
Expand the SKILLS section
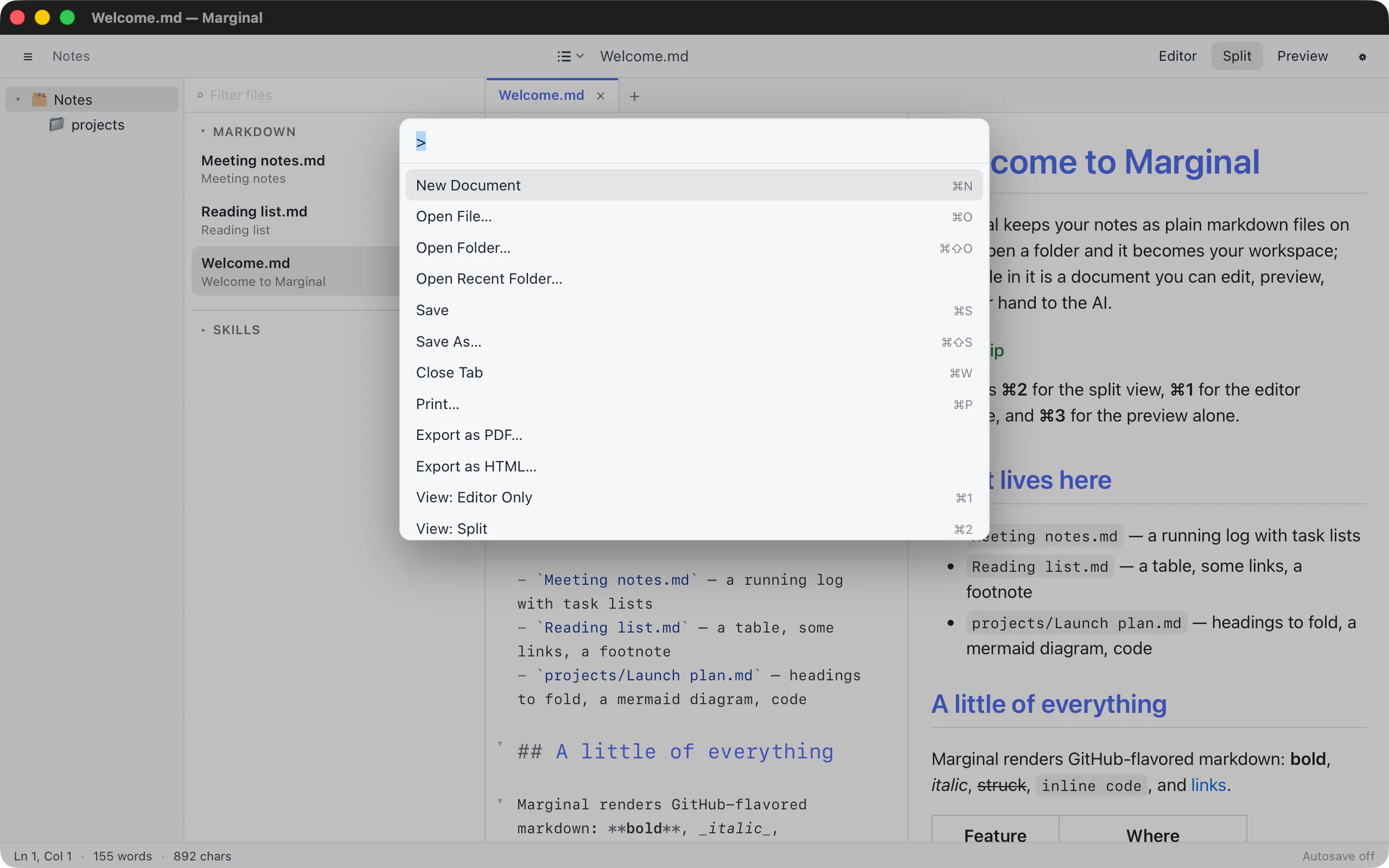(202, 330)
